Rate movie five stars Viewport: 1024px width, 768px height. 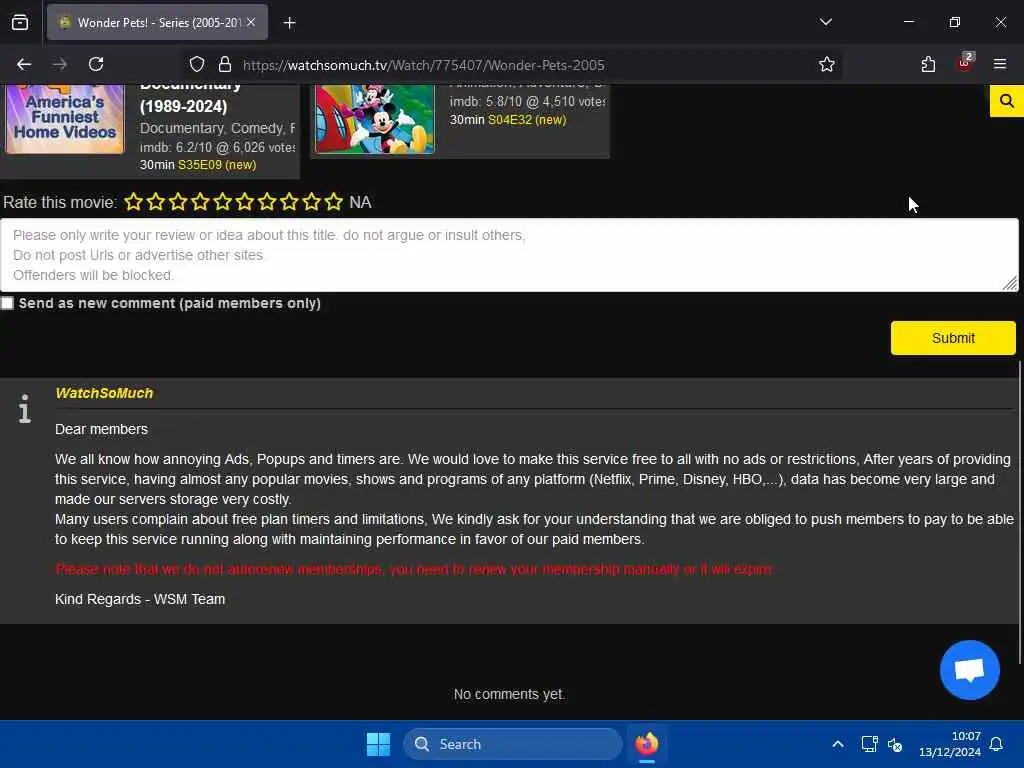coord(222,202)
